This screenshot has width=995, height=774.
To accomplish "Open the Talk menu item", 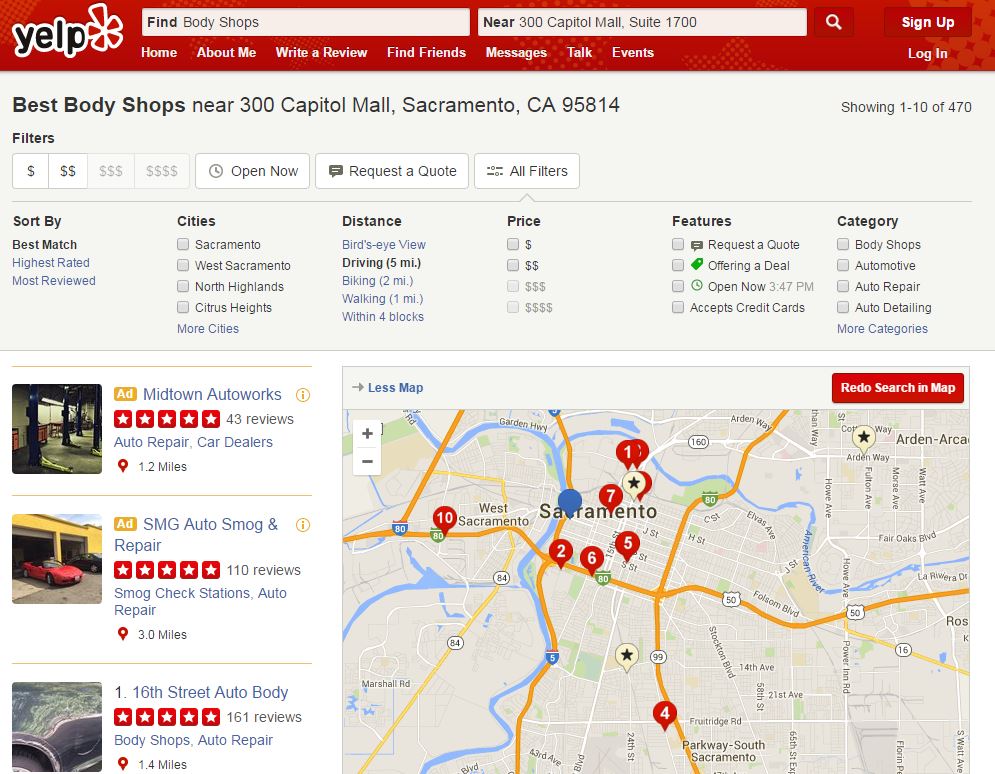I will pyautogui.click(x=579, y=53).
